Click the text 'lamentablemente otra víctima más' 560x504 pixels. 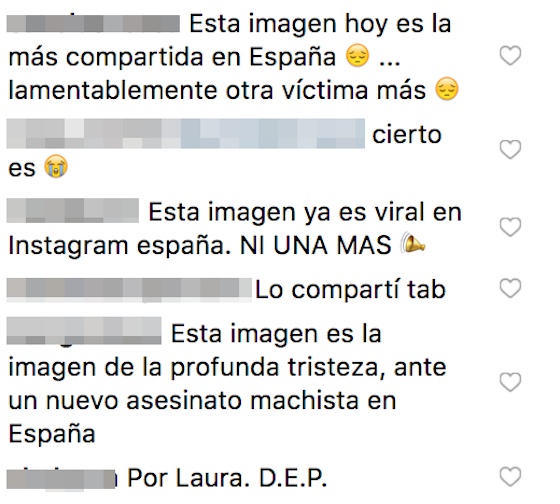pos(217,90)
